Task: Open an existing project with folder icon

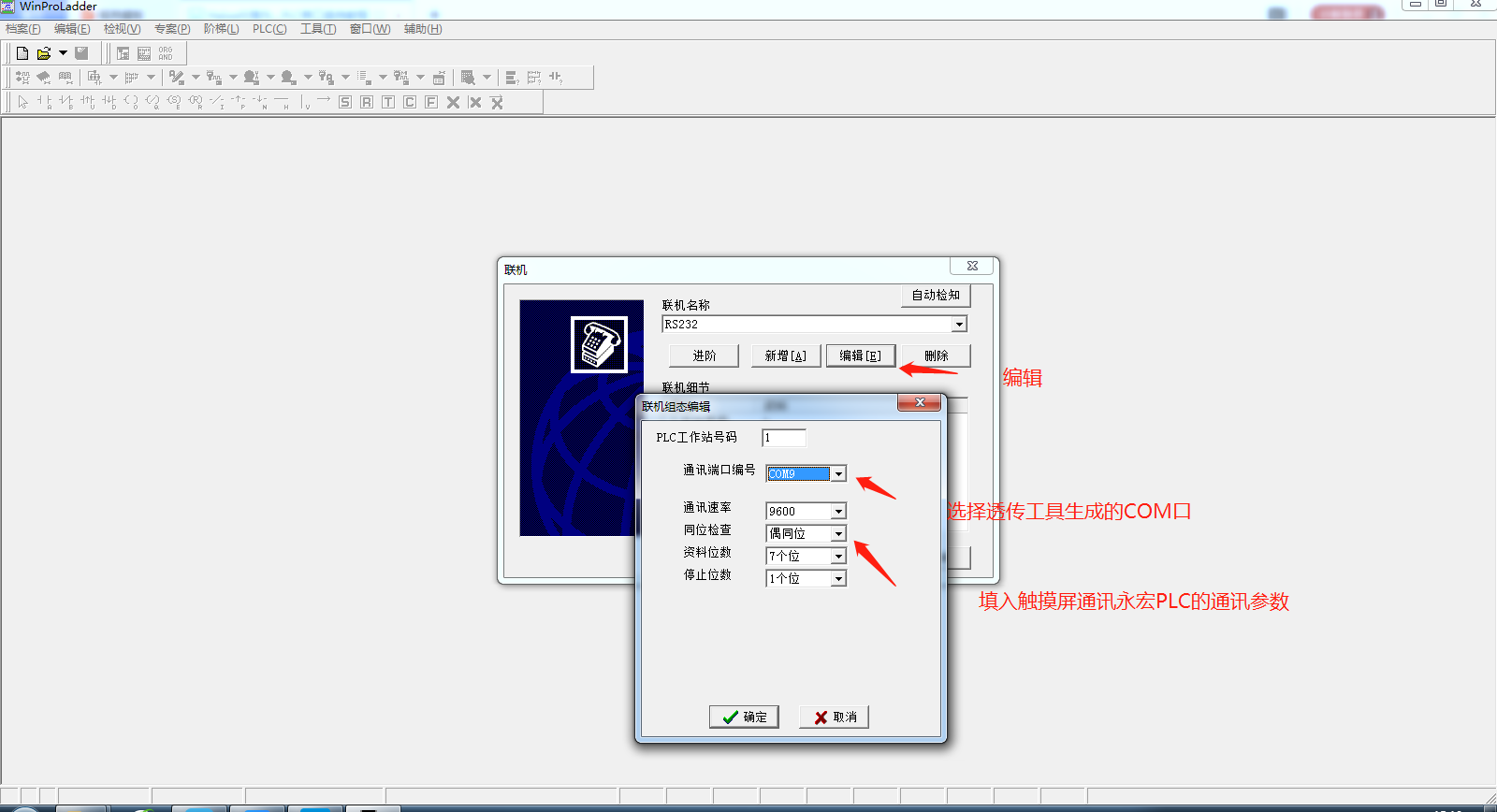Action: coord(43,53)
